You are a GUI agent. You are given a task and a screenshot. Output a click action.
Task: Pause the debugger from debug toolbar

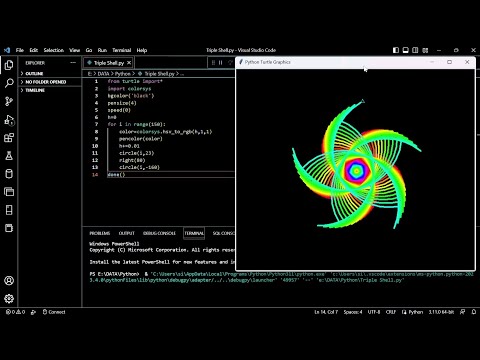click(x=220, y=63)
